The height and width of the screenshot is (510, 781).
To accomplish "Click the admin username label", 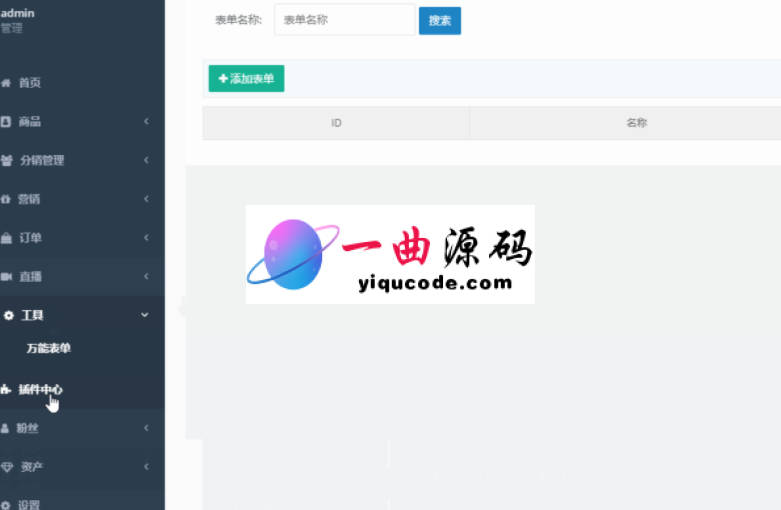I will [x=17, y=13].
